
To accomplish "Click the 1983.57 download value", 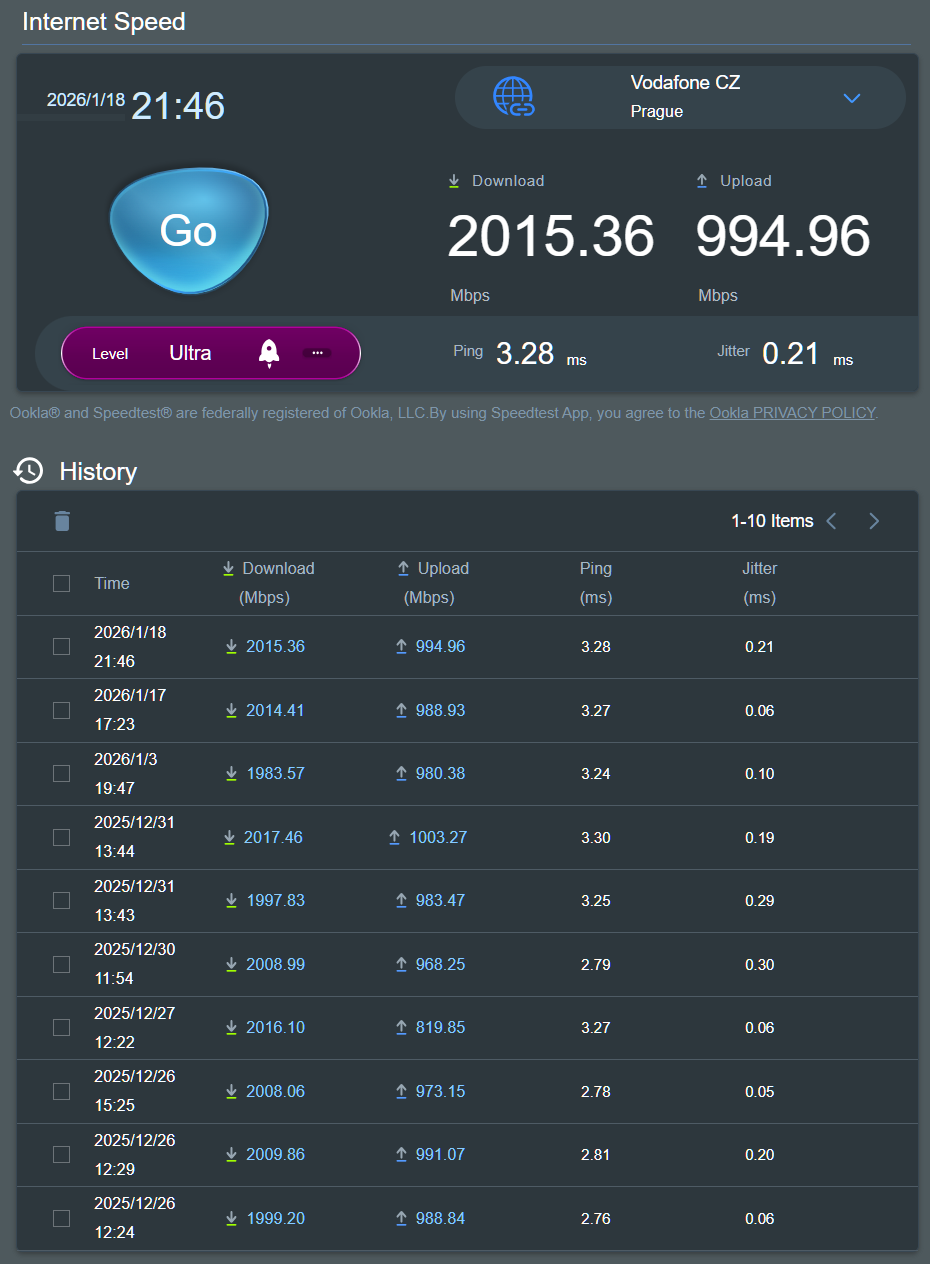I will (275, 773).
